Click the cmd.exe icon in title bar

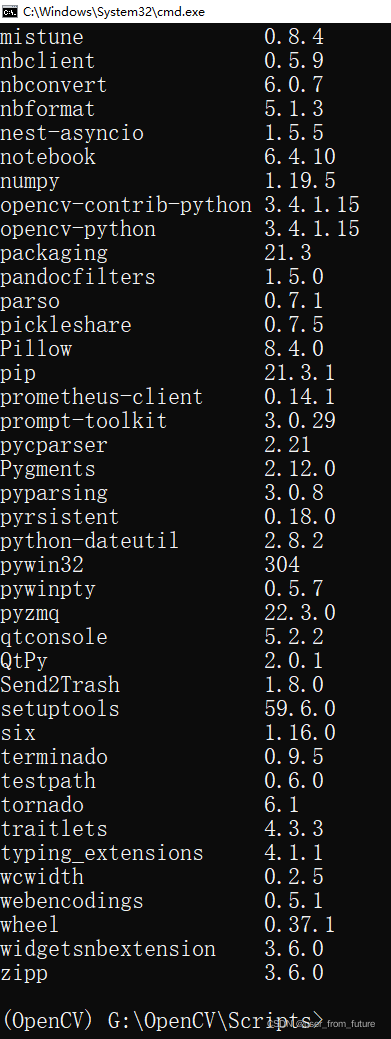pos(10,11)
